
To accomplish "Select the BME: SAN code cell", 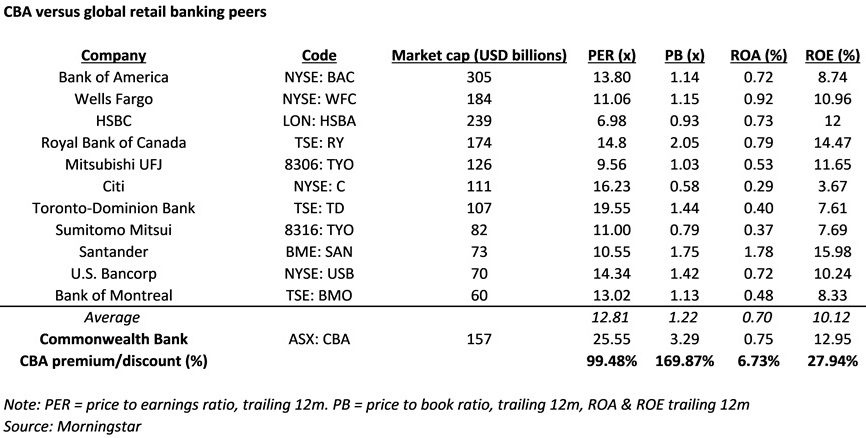I will click(x=318, y=251).
